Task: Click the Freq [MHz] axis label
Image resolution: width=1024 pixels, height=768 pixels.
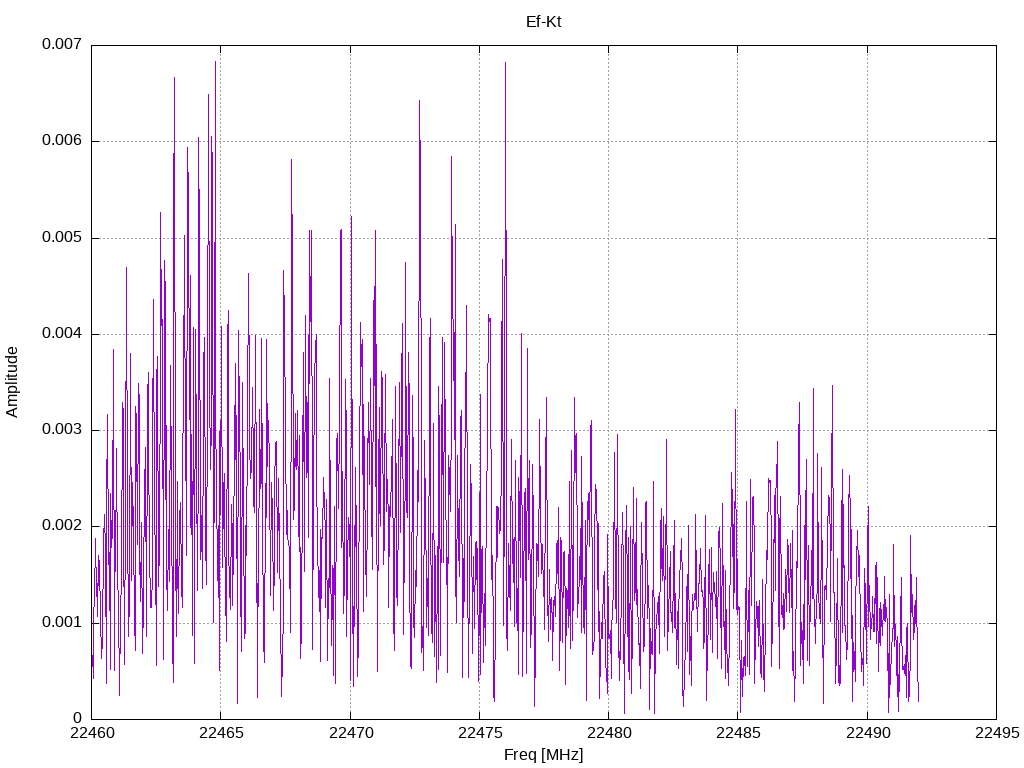Action: coord(543,755)
